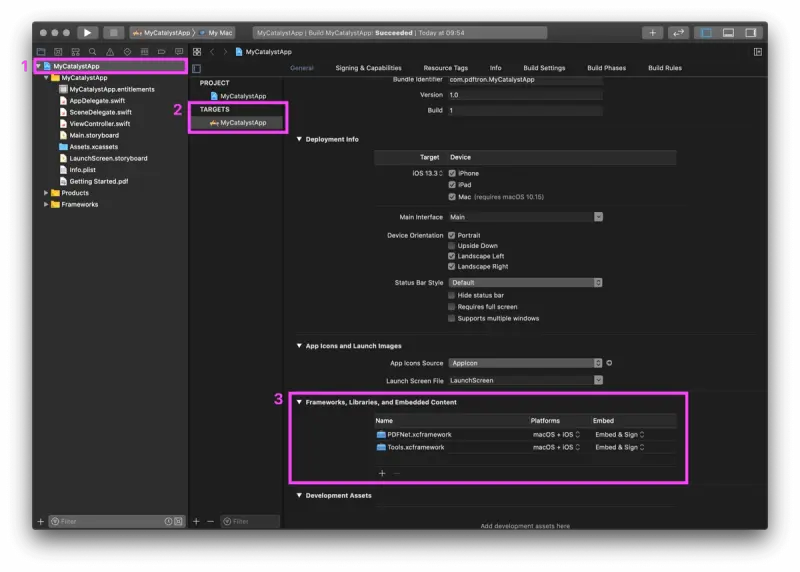
Task: Open the Info tab
Action: [495, 68]
